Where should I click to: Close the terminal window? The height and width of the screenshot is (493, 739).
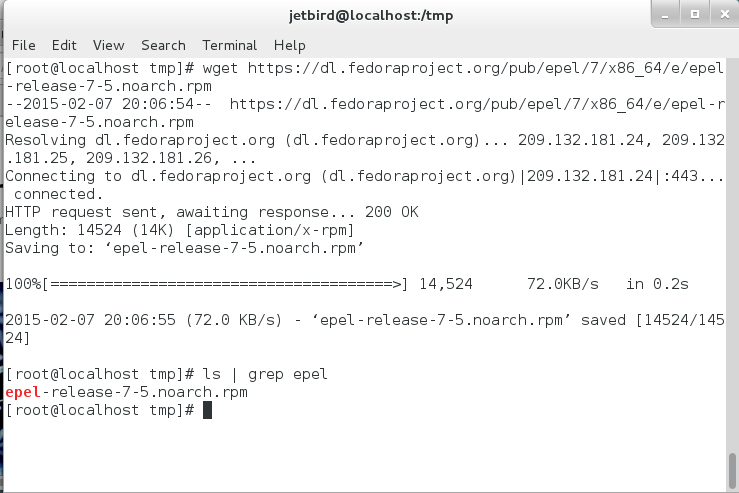point(725,15)
